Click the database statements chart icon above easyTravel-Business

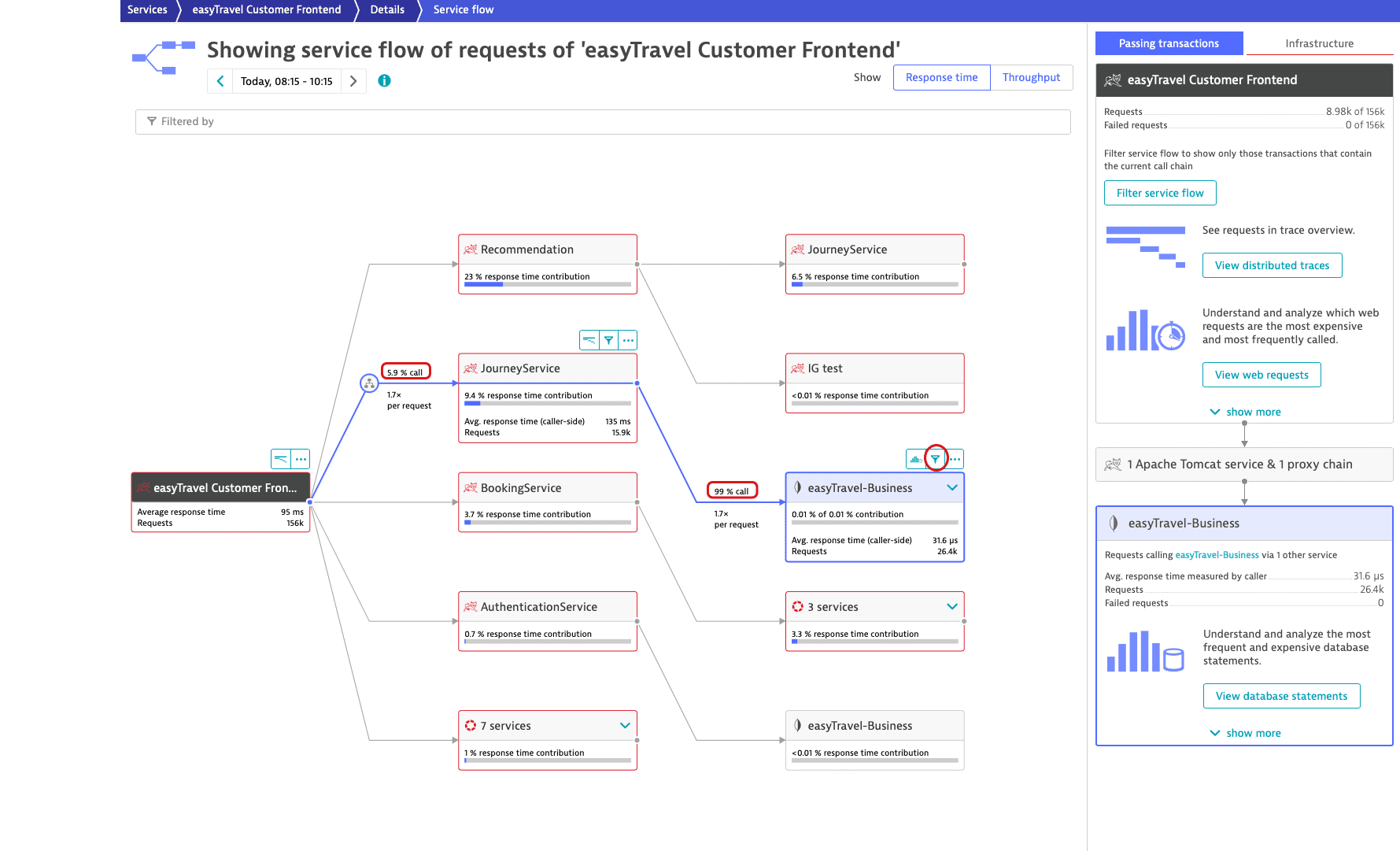[x=915, y=459]
